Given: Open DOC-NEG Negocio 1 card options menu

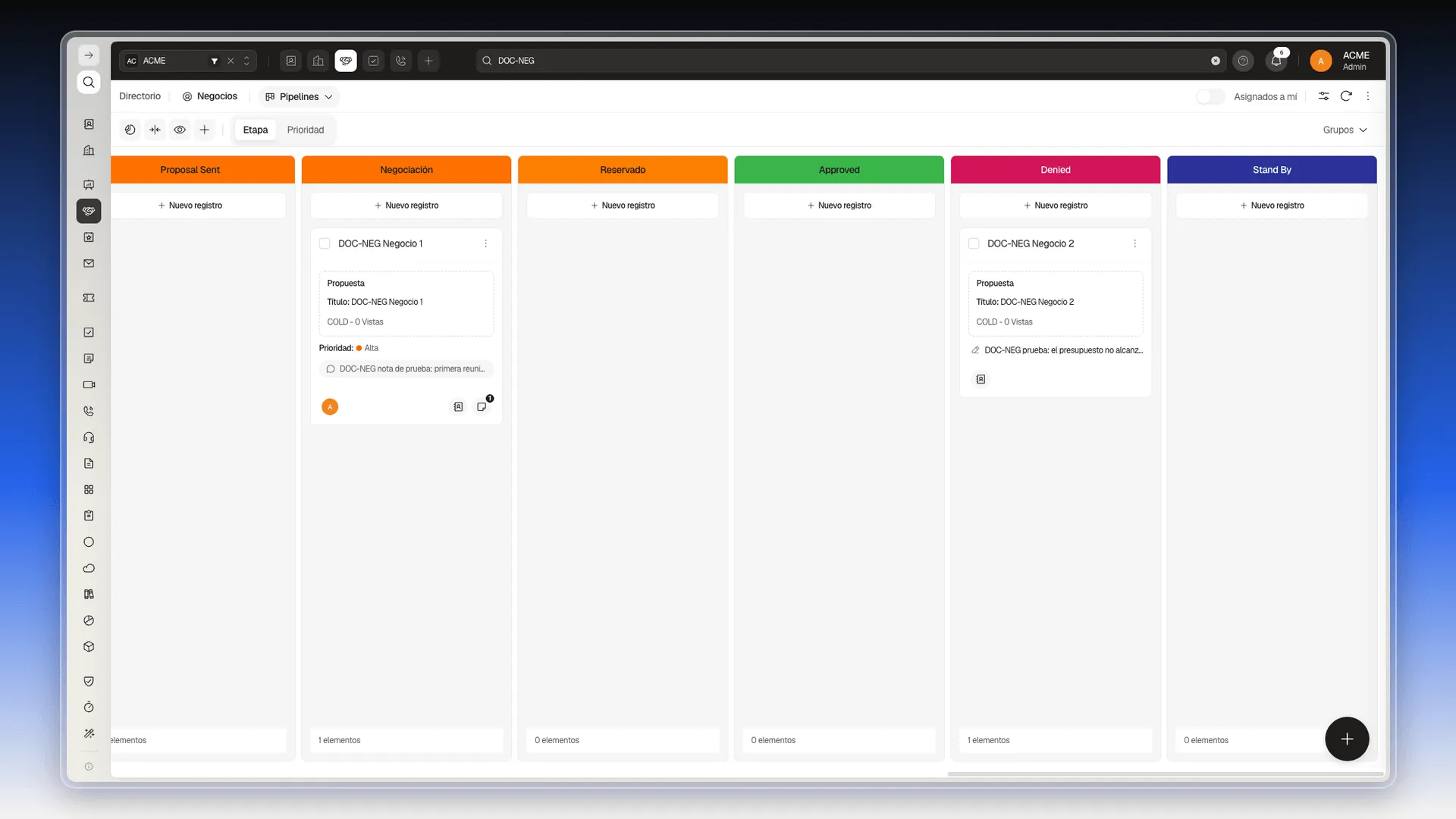Looking at the screenshot, I should pyautogui.click(x=485, y=243).
